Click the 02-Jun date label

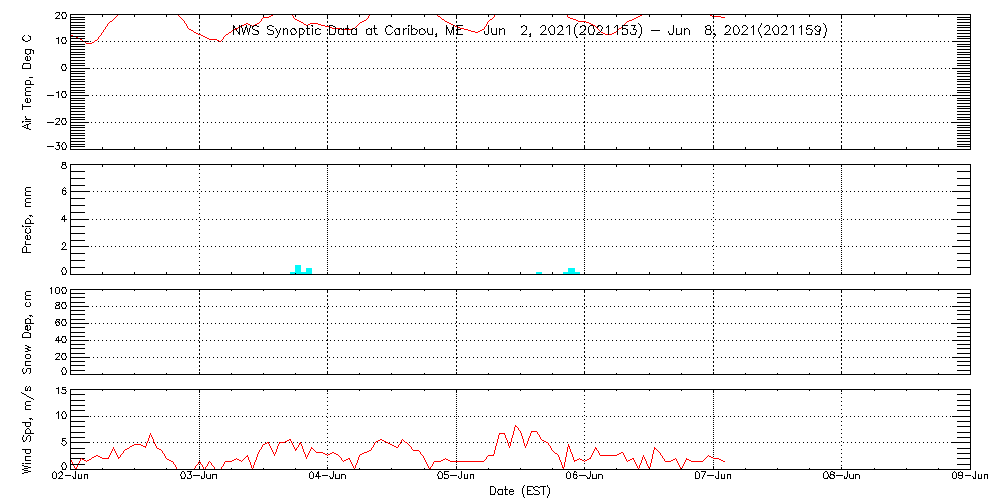pos(71,477)
